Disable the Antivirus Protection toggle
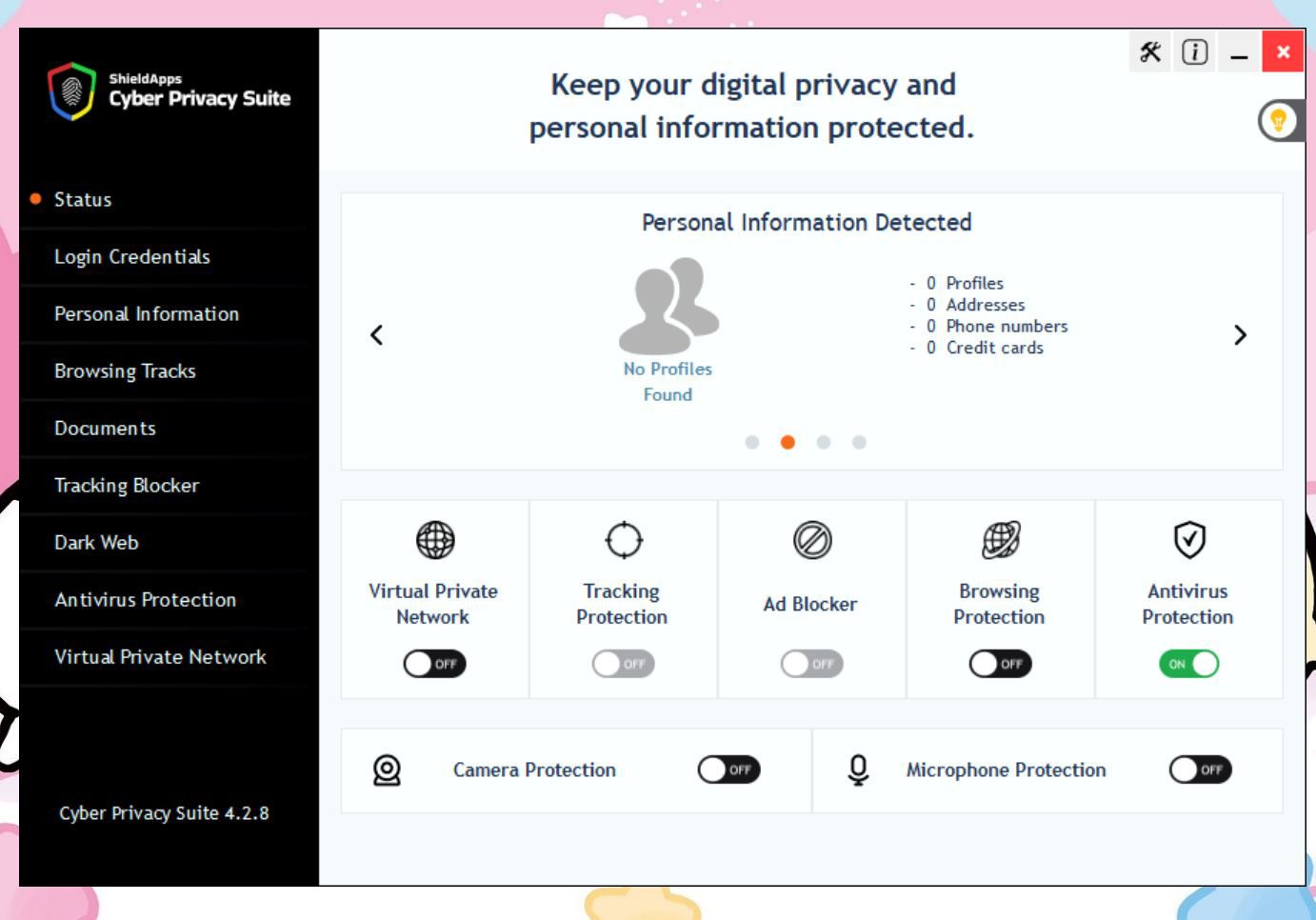 coord(1189,664)
